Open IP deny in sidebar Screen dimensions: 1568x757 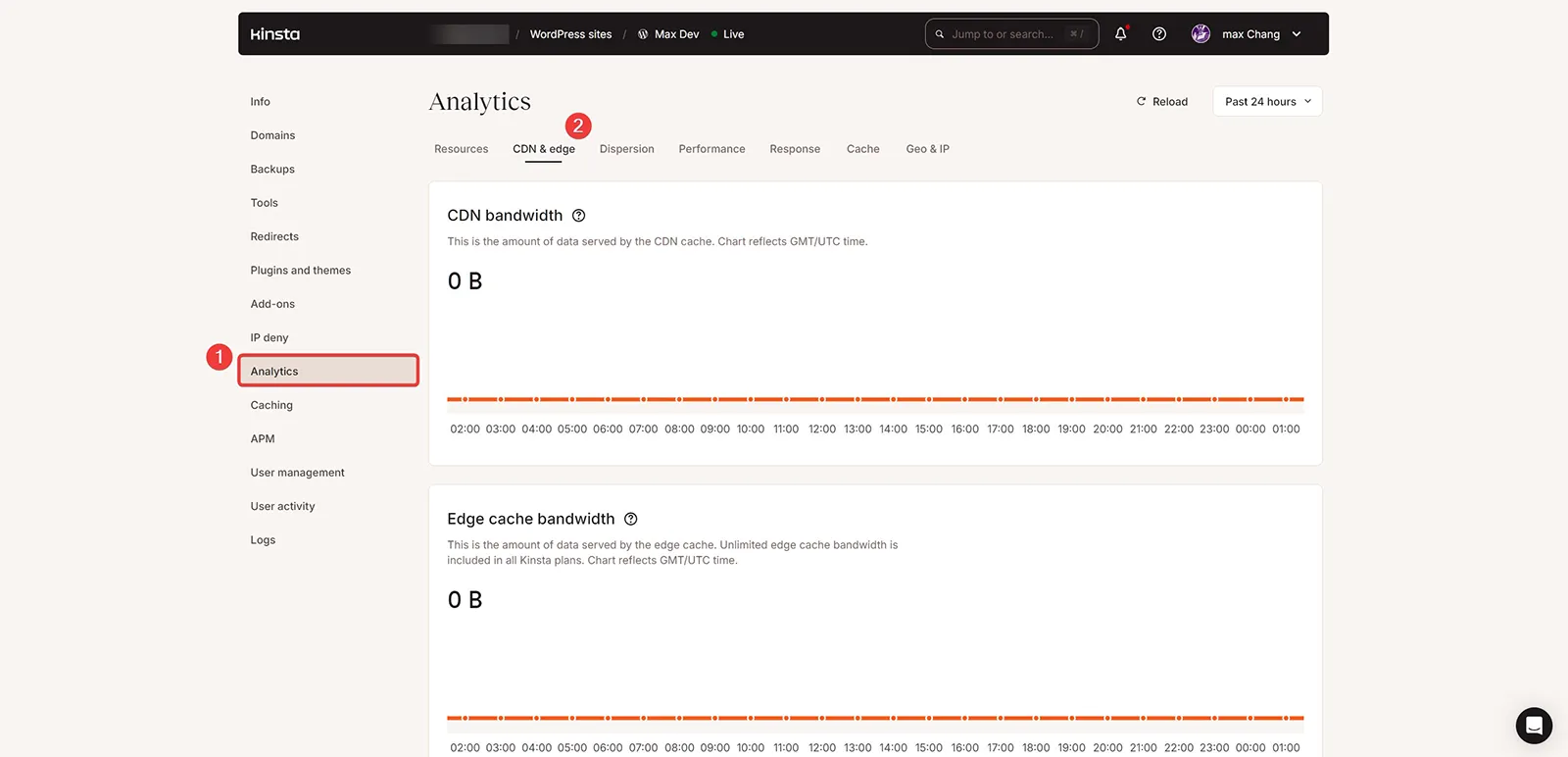269,338
